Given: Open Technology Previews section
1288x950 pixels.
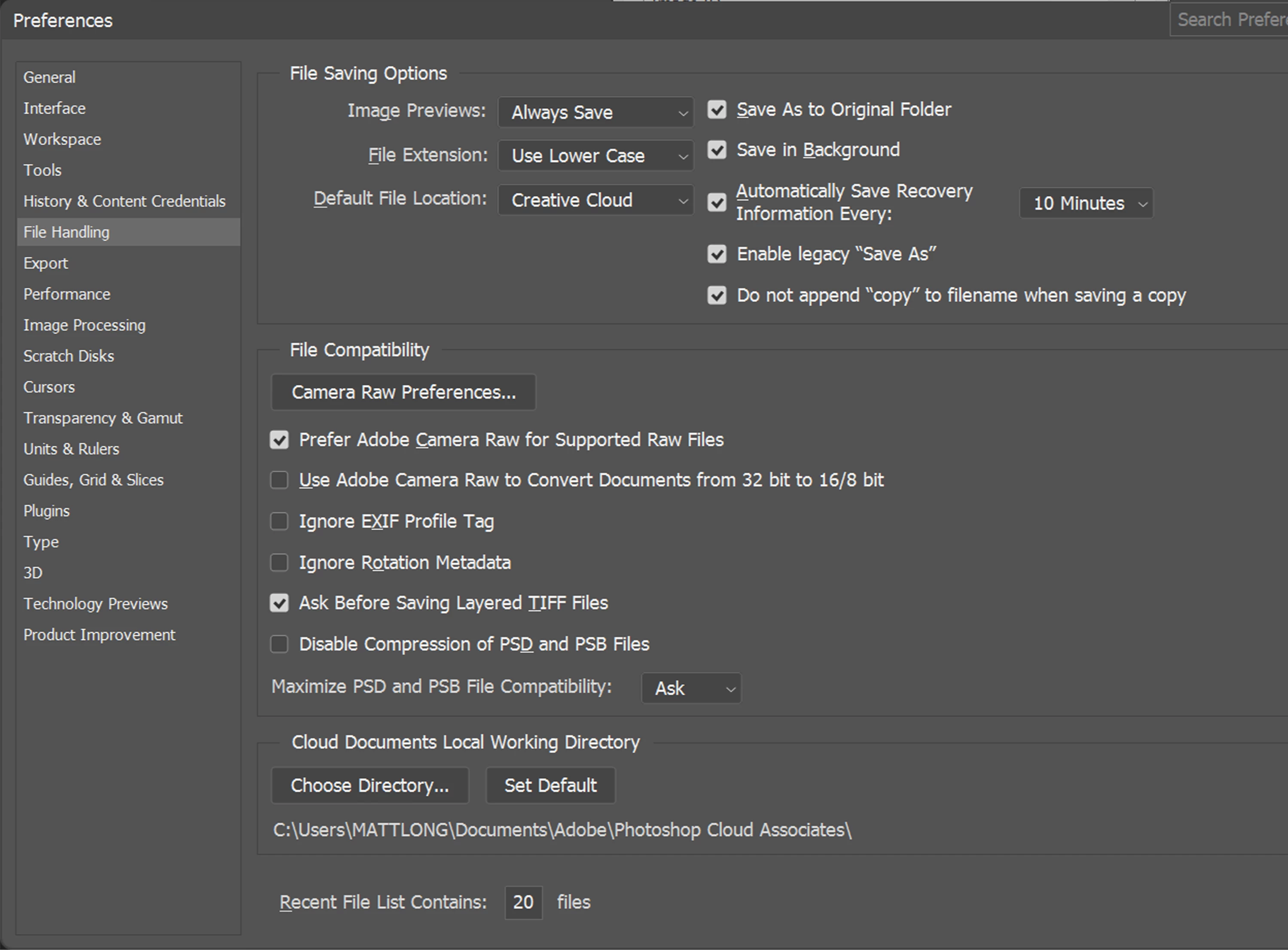Looking at the screenshot, I should pyautogui.click(x=95, y=604).
